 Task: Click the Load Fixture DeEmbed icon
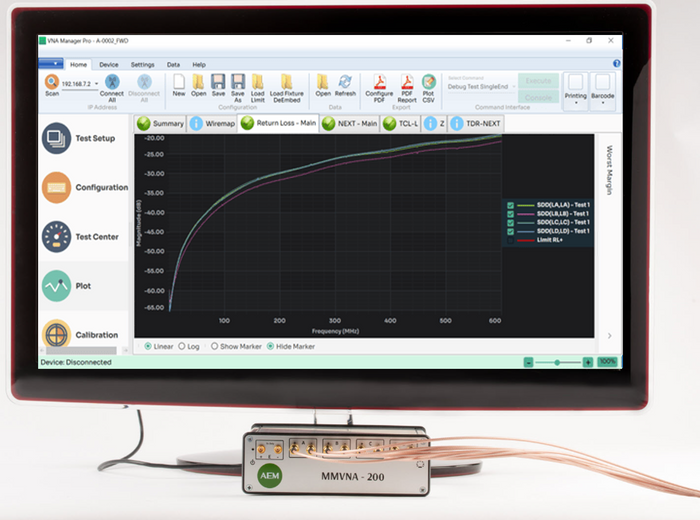287,82
